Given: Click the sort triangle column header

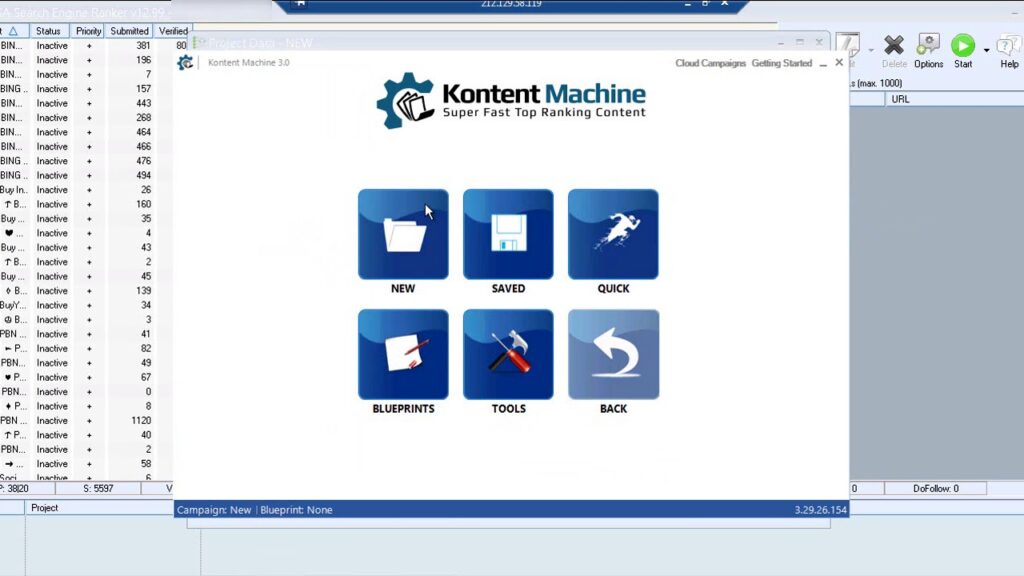Looking at the screenshot, I should point(13,31).
